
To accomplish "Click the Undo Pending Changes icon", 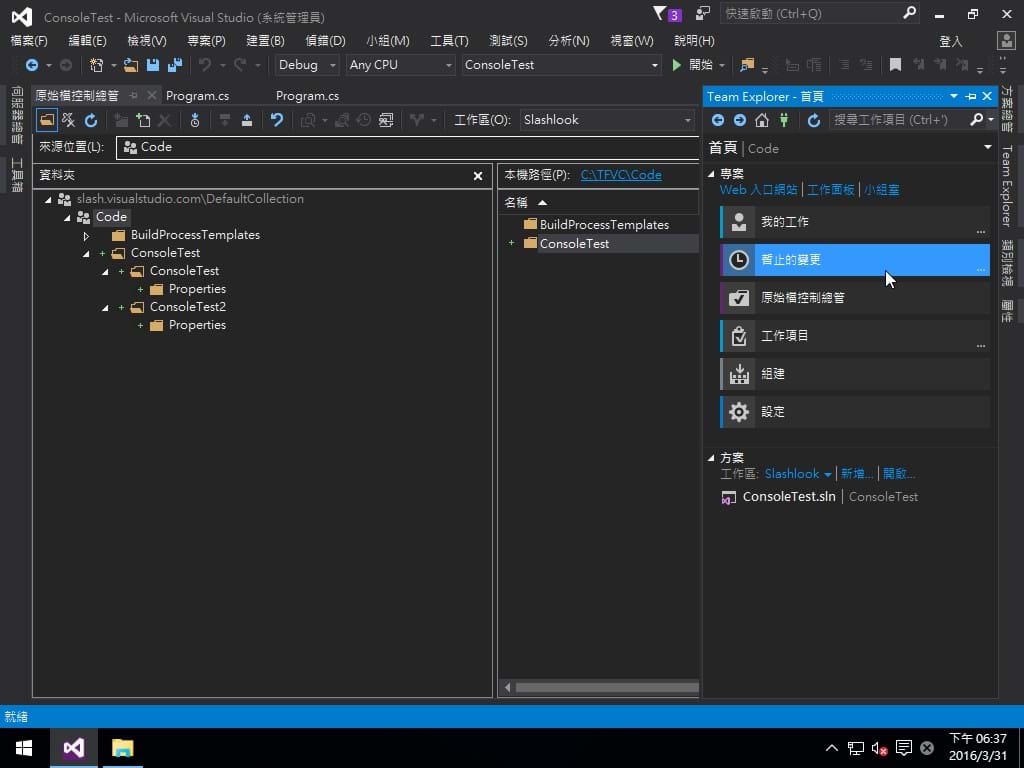I will pos(277,120).
